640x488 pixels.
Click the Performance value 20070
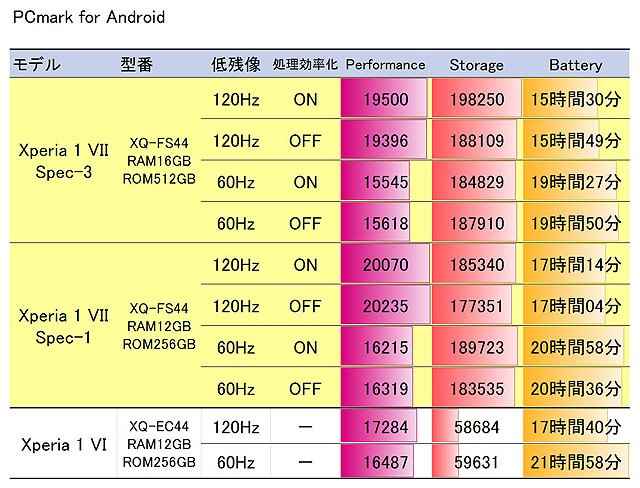coord(386,265)
